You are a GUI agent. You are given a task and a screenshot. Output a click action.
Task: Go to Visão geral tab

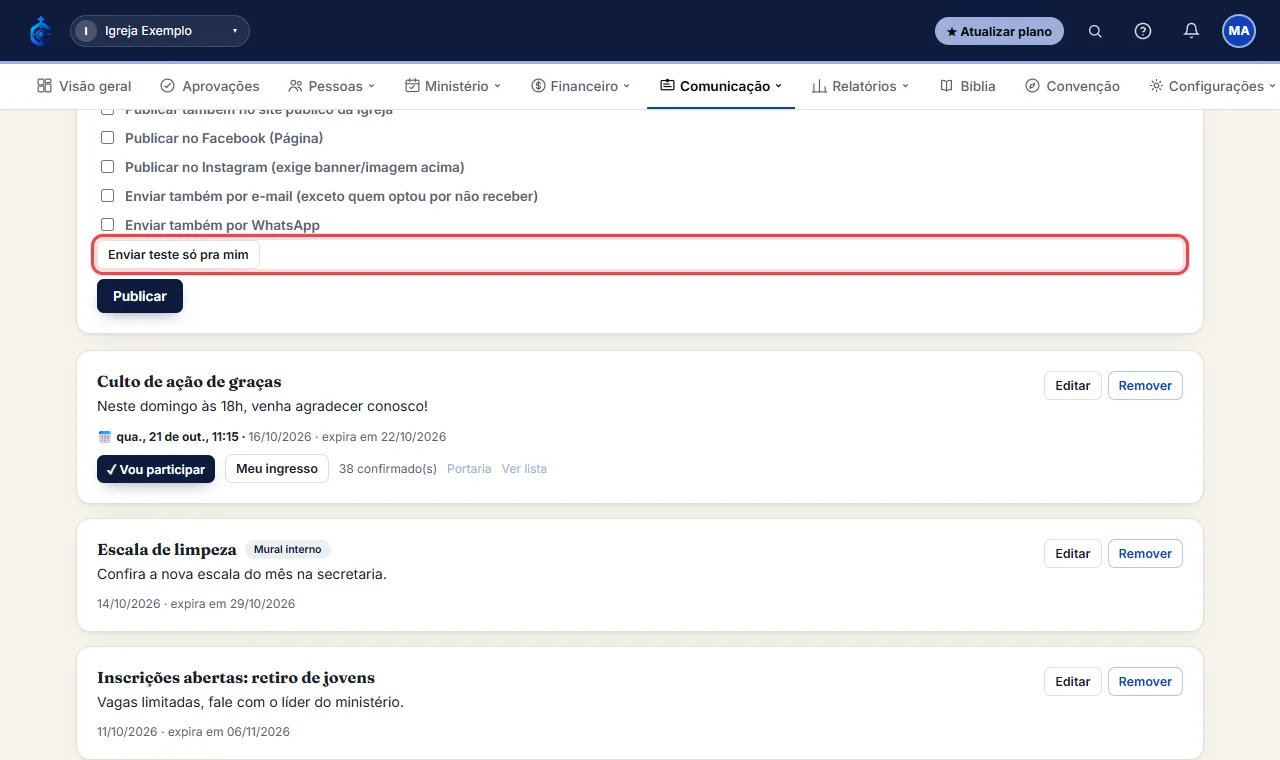coord(84,86)
